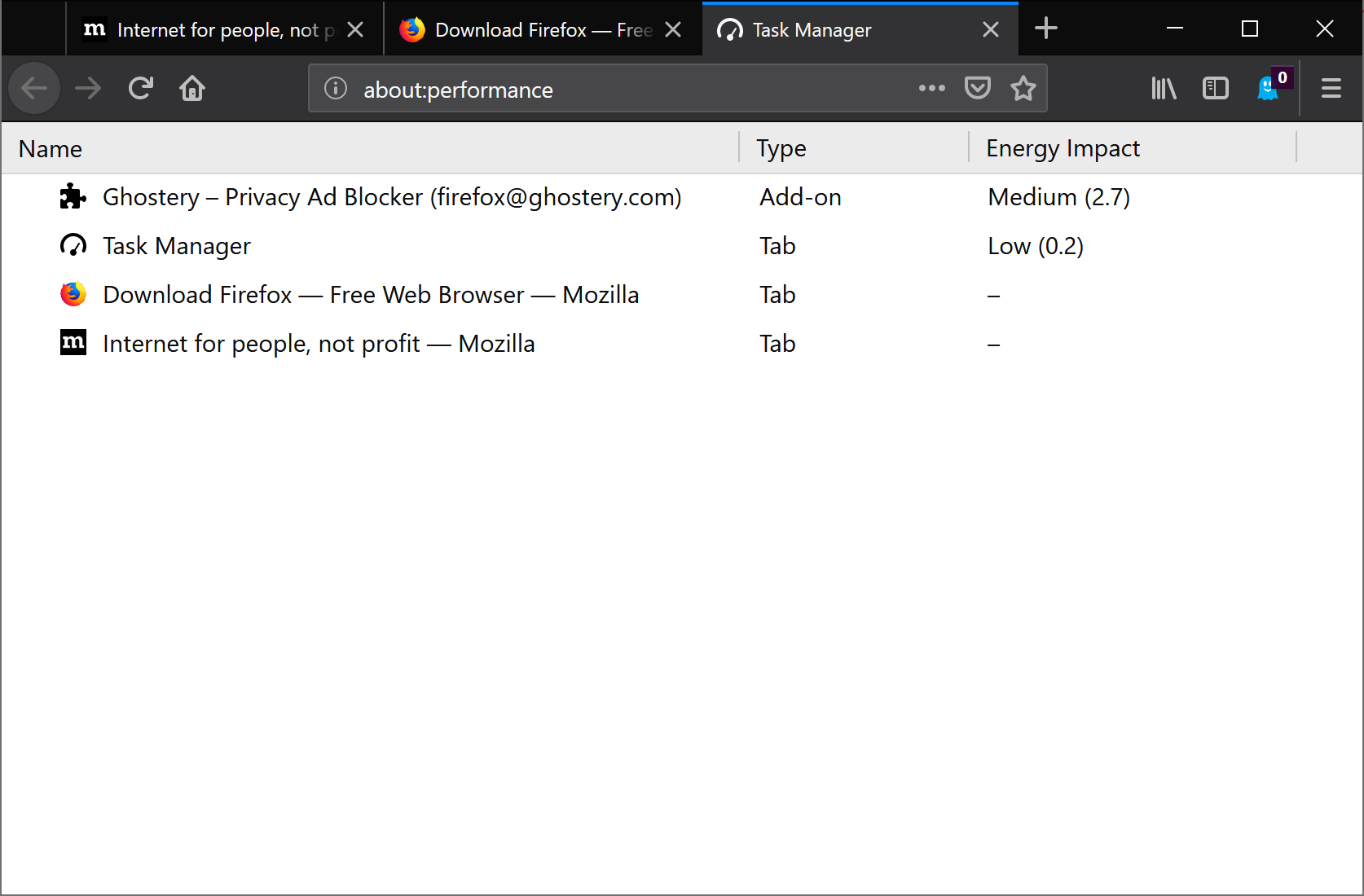Select the Task Manager tab

(860, 29)
